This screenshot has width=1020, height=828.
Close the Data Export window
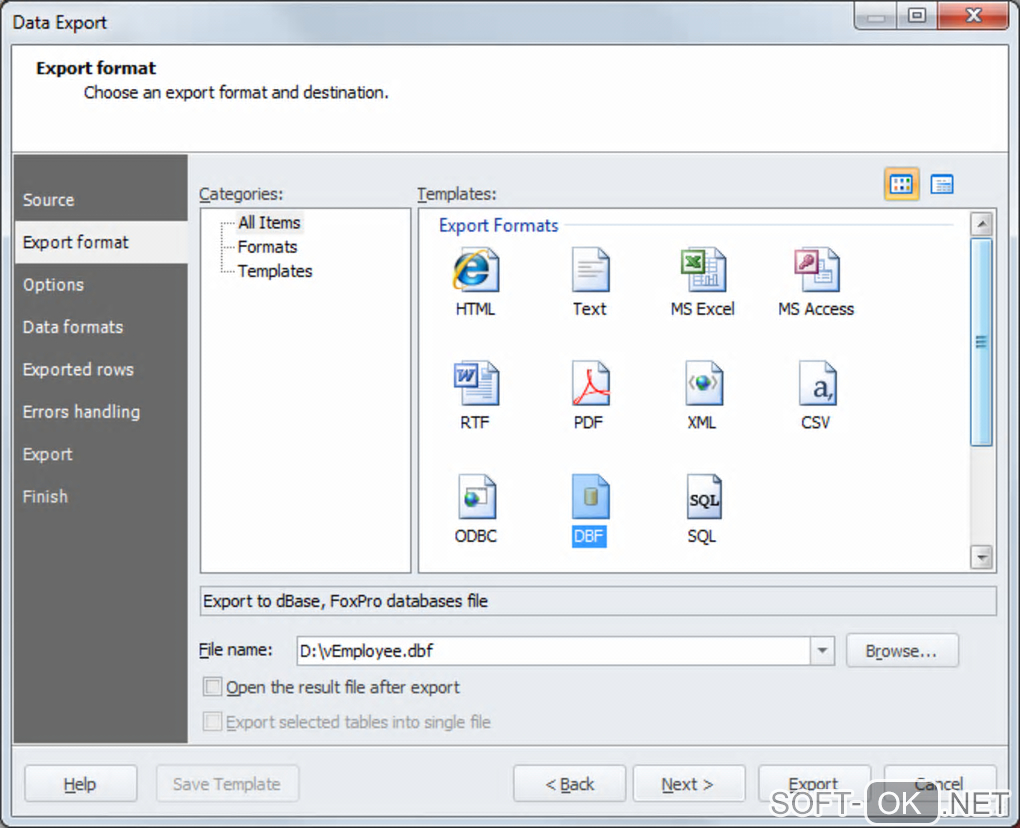tap(973, 16)
